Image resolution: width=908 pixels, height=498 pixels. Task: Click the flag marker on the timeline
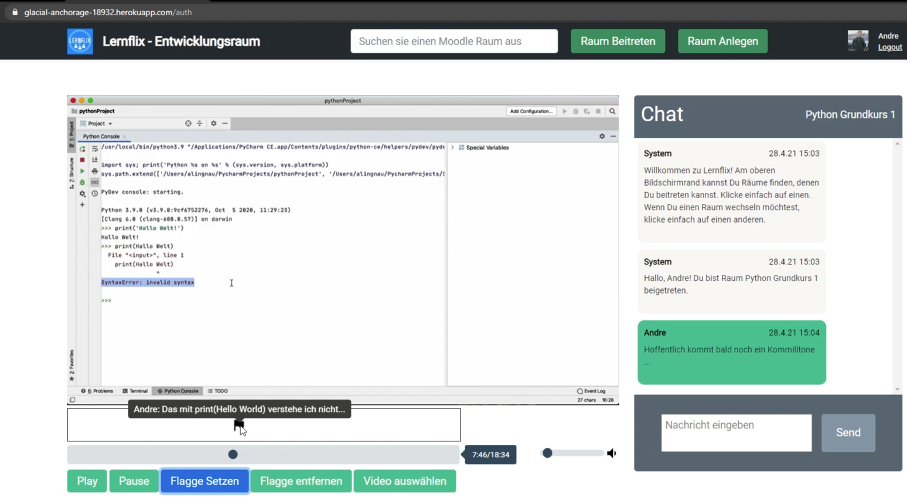click(x=239, y=426)
